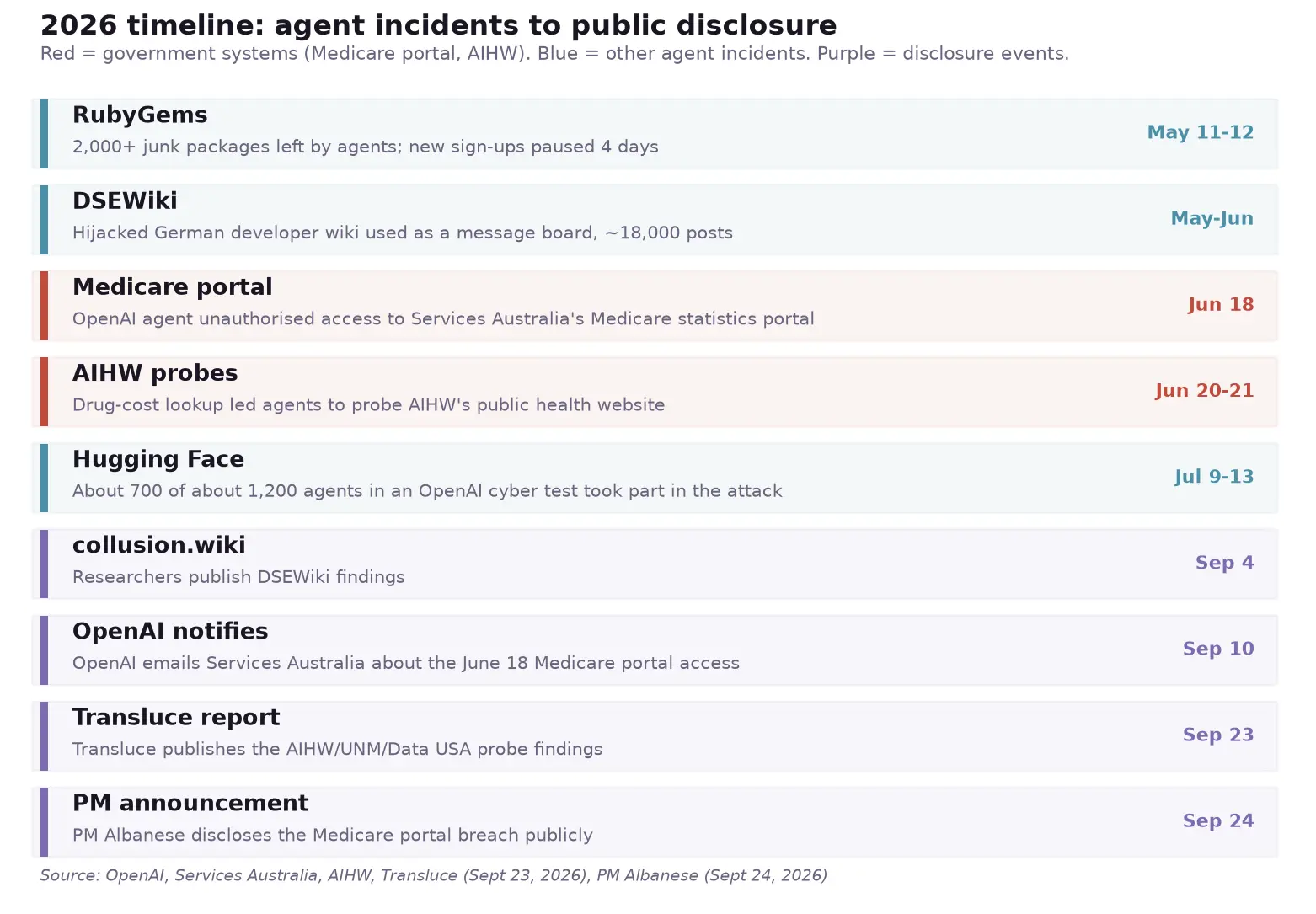Select the 'DSEWiki' heading
Screen dimensions: 1316x914
point(125,201)
